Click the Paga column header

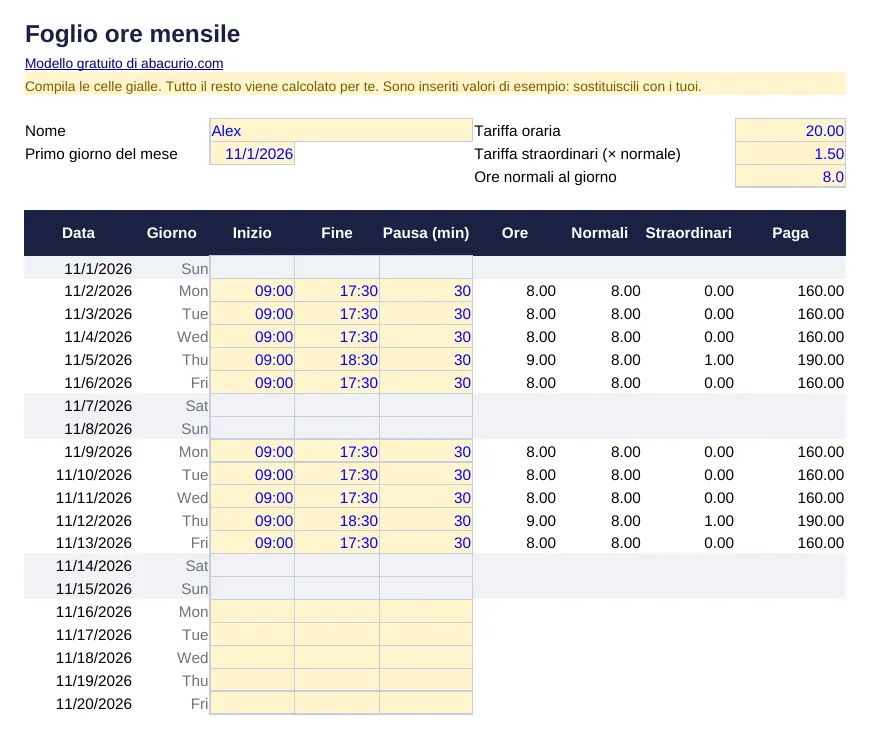pyautogui.click(x=790, y=232)
